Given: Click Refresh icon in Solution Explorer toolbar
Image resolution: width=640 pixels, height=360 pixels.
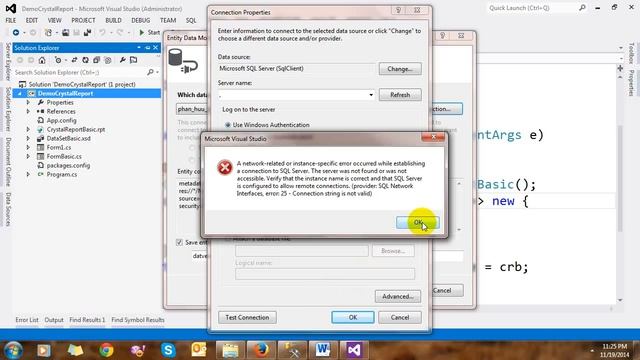Looking at the screenshot, I should point(85,60).
